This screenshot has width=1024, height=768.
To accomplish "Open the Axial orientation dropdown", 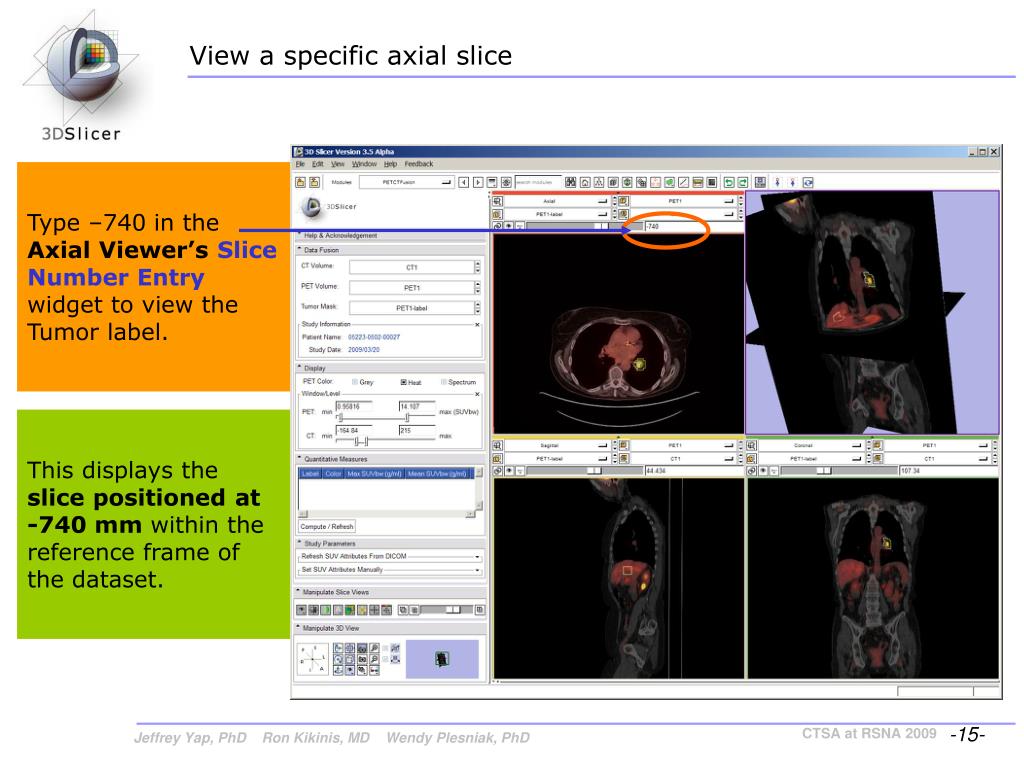I will [x=556, y=201].
